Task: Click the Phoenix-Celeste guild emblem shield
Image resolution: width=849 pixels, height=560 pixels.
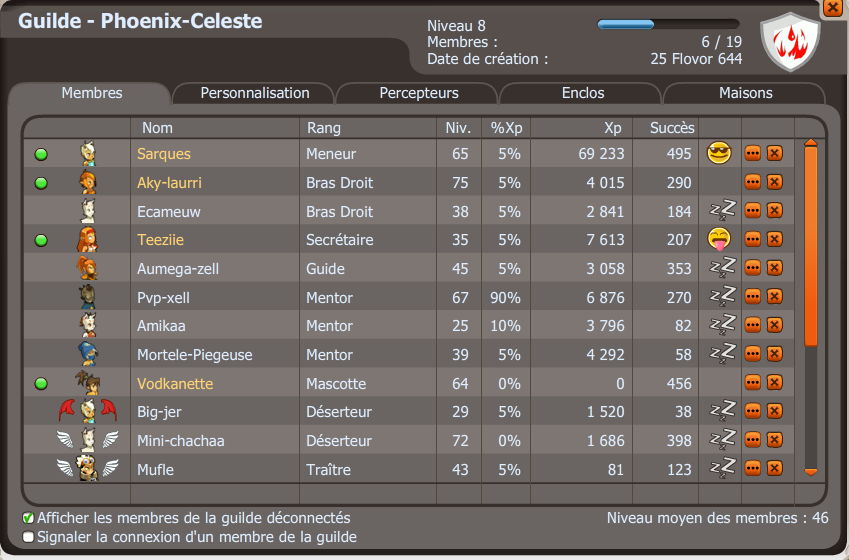Action: tap(790, 42)
